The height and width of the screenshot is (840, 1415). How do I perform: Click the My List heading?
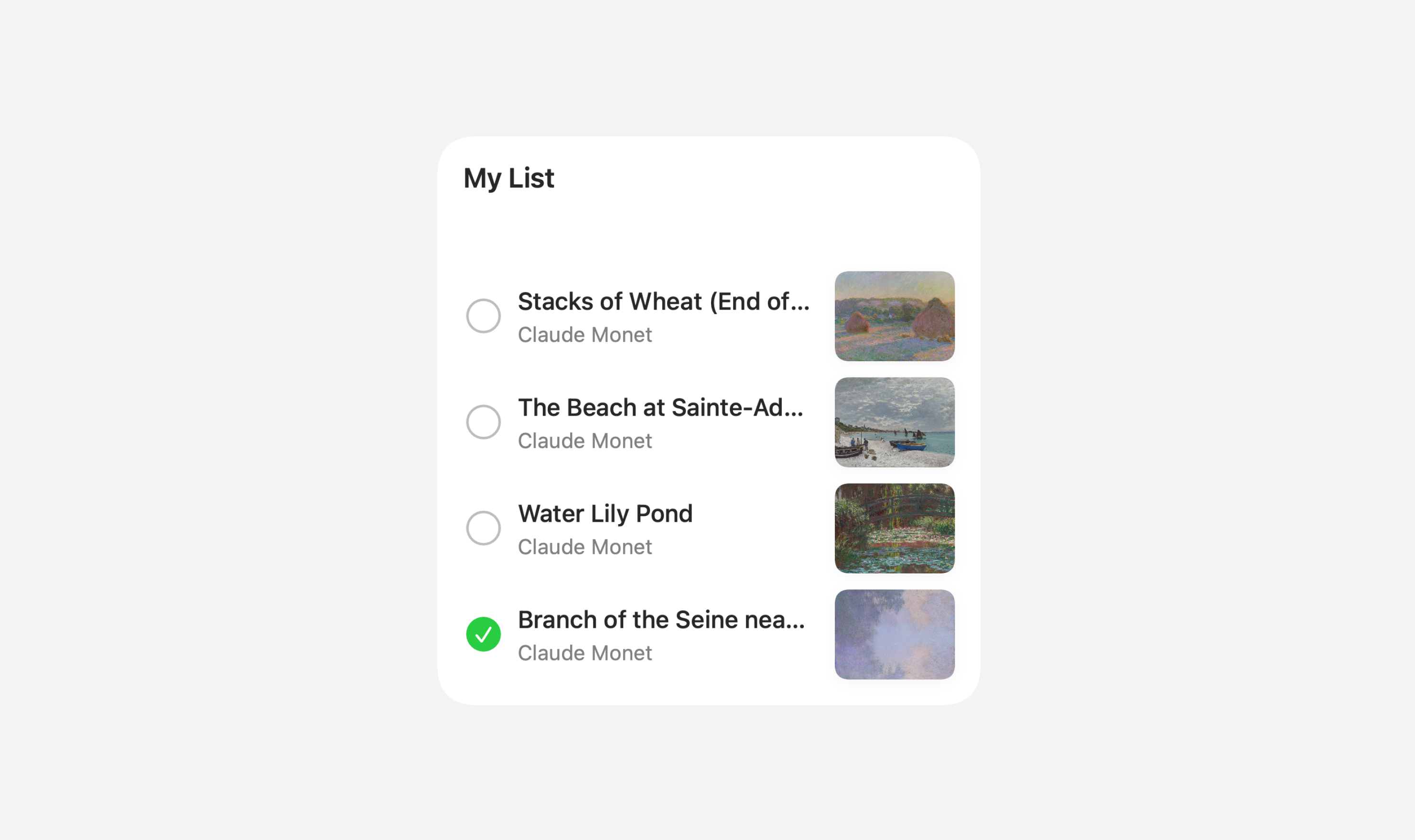(x=508, y=178)
